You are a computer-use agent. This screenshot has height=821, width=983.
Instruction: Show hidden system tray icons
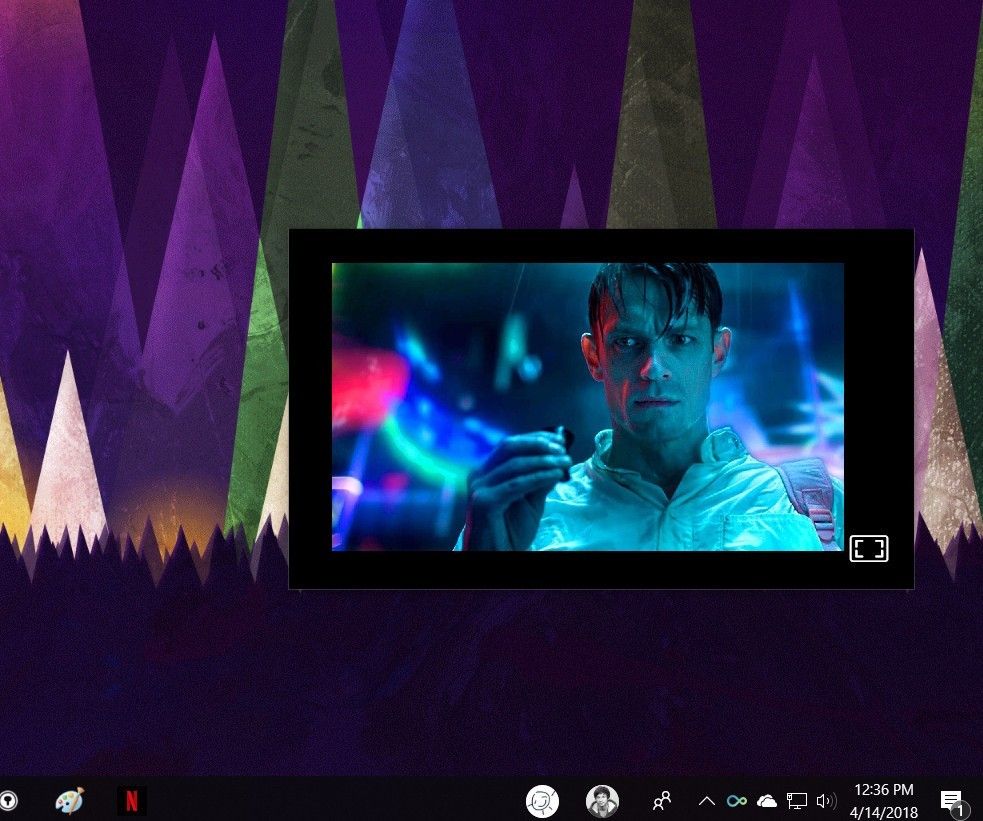[707, 801]
